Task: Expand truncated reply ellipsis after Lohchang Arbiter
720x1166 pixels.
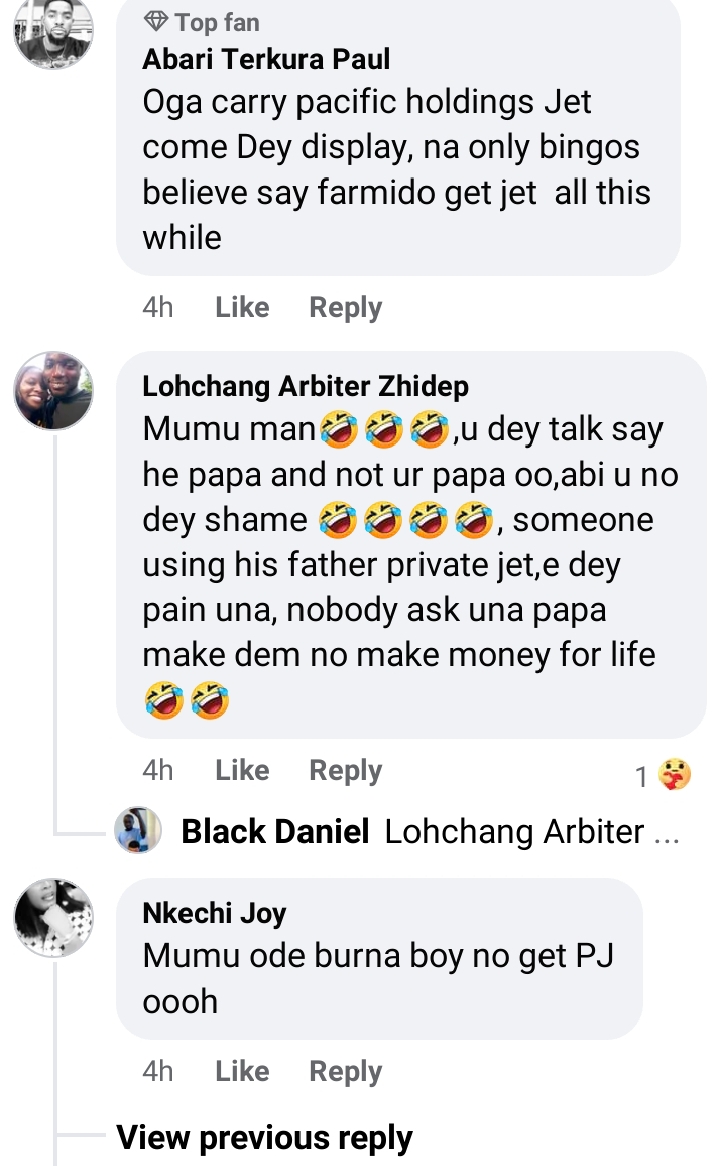Action: point(666,832)
